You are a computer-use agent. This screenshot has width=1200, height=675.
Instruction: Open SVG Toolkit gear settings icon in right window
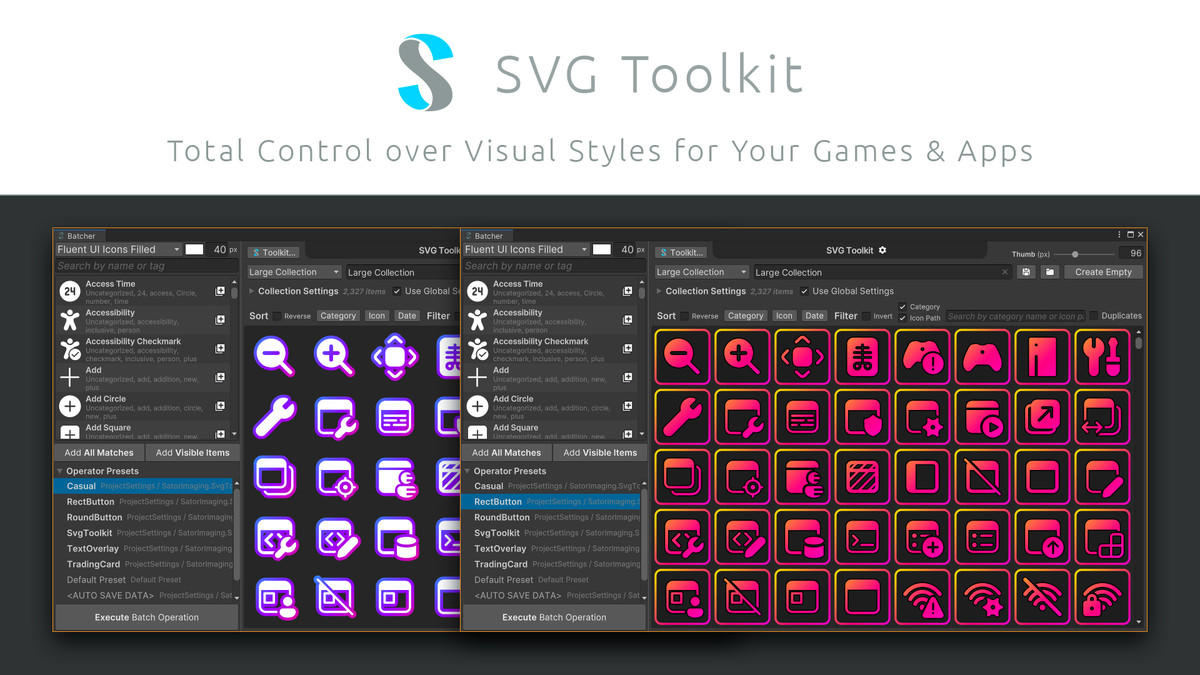click(882, 250)
